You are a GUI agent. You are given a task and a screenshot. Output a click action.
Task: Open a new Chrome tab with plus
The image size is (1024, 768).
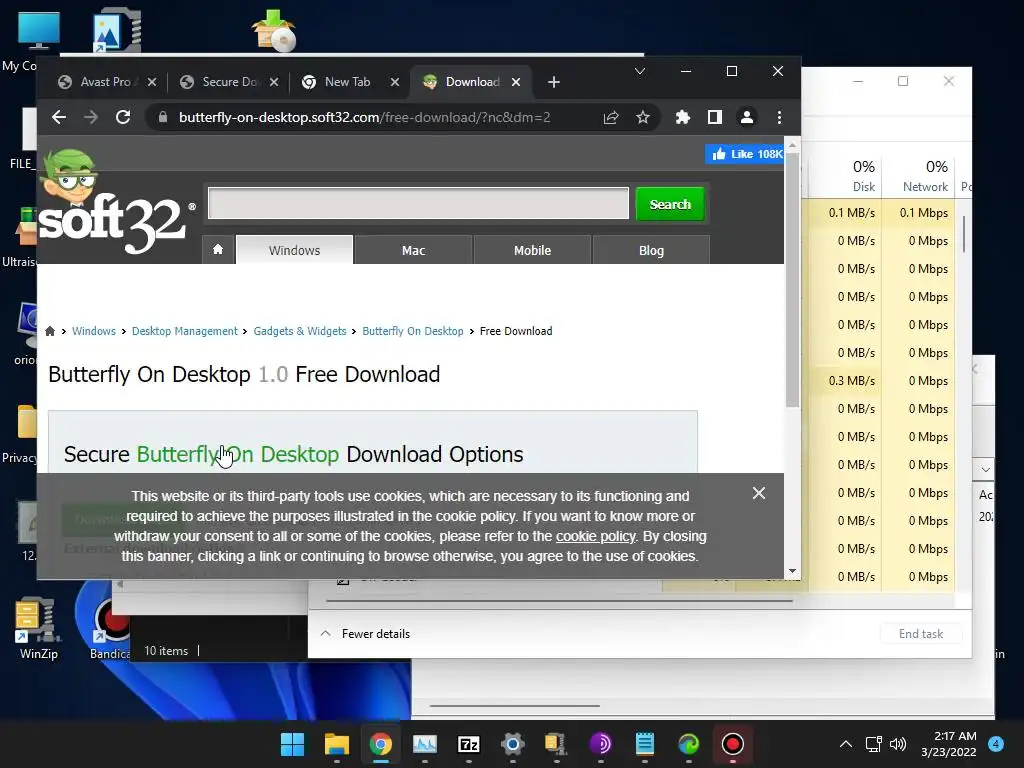(554, 82)
